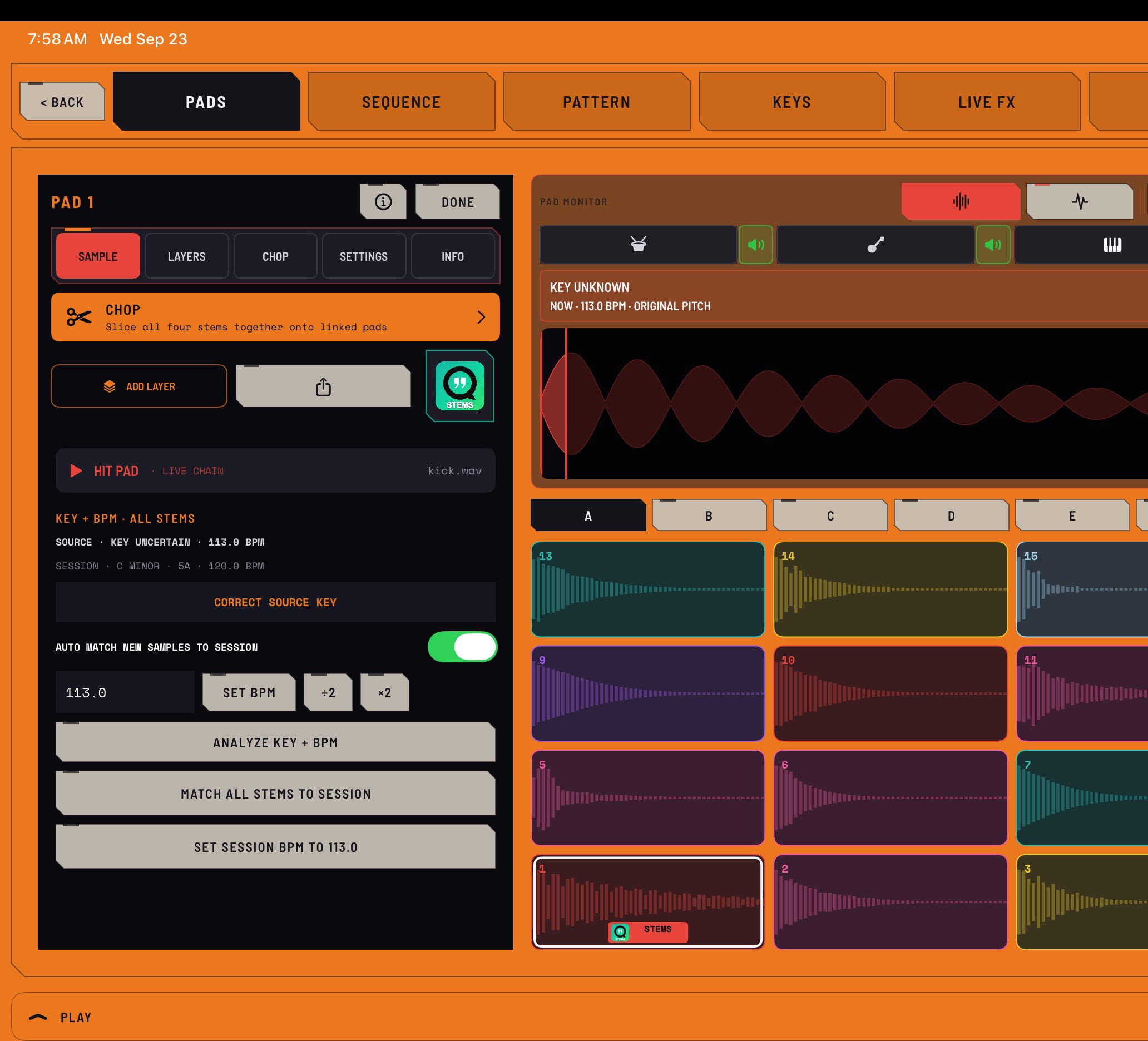Viewport: 1148px width, 1041px height.
Task: Click the Set BPM button
Action: click(249, 692)
